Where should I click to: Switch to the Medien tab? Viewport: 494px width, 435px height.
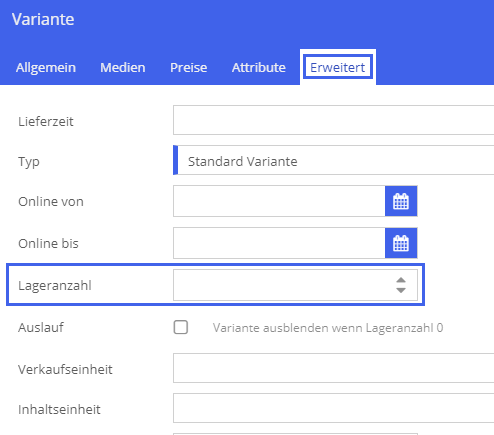pyautogui.click(x=123, y=68)
